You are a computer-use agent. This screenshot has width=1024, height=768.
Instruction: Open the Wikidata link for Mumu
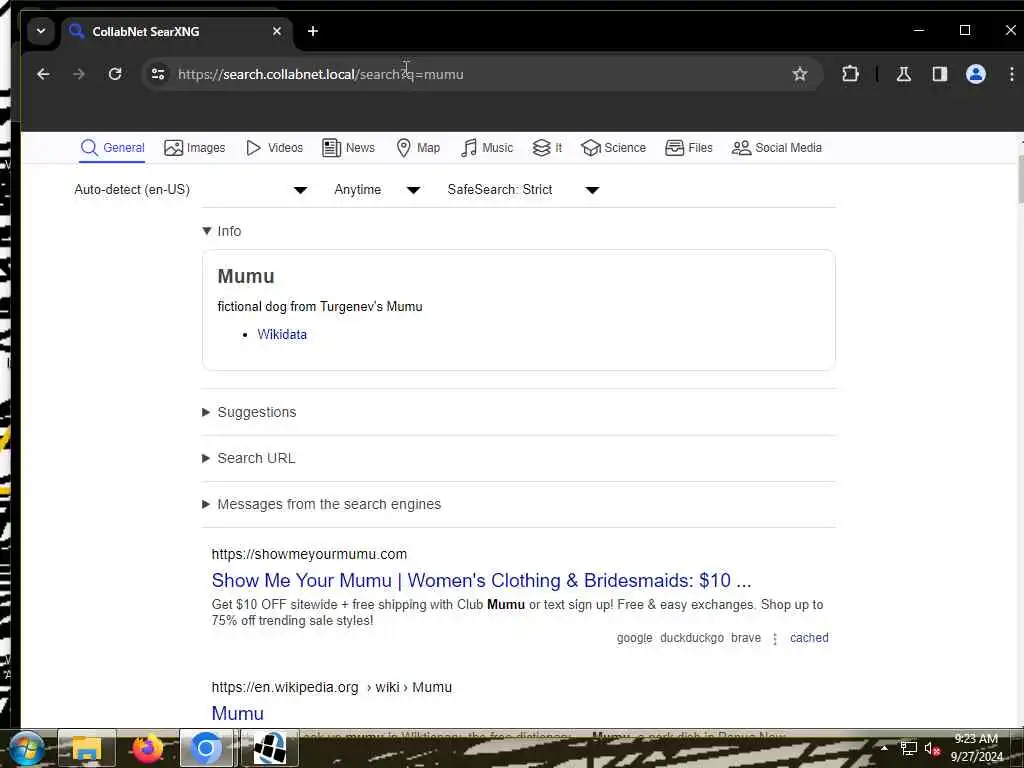281,334
